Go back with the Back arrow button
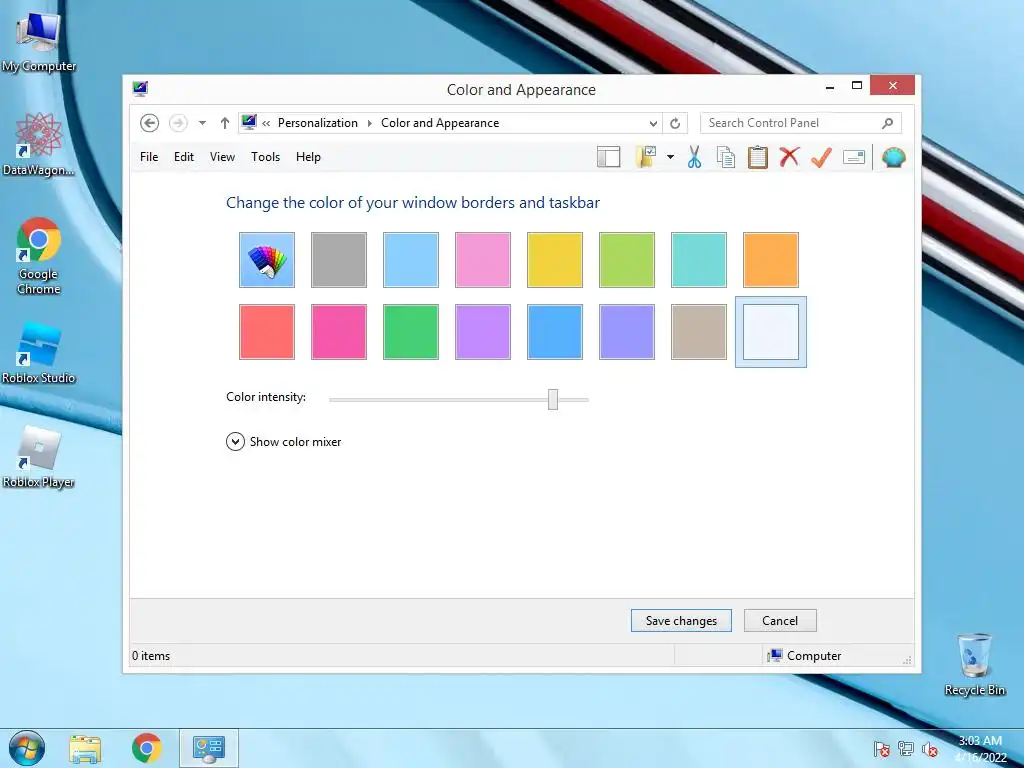 (150, 123)
